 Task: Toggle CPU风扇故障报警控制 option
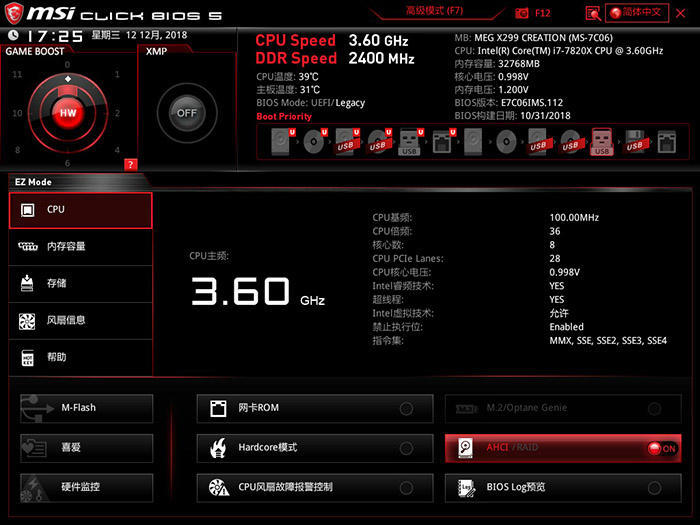tap(315, 488)
